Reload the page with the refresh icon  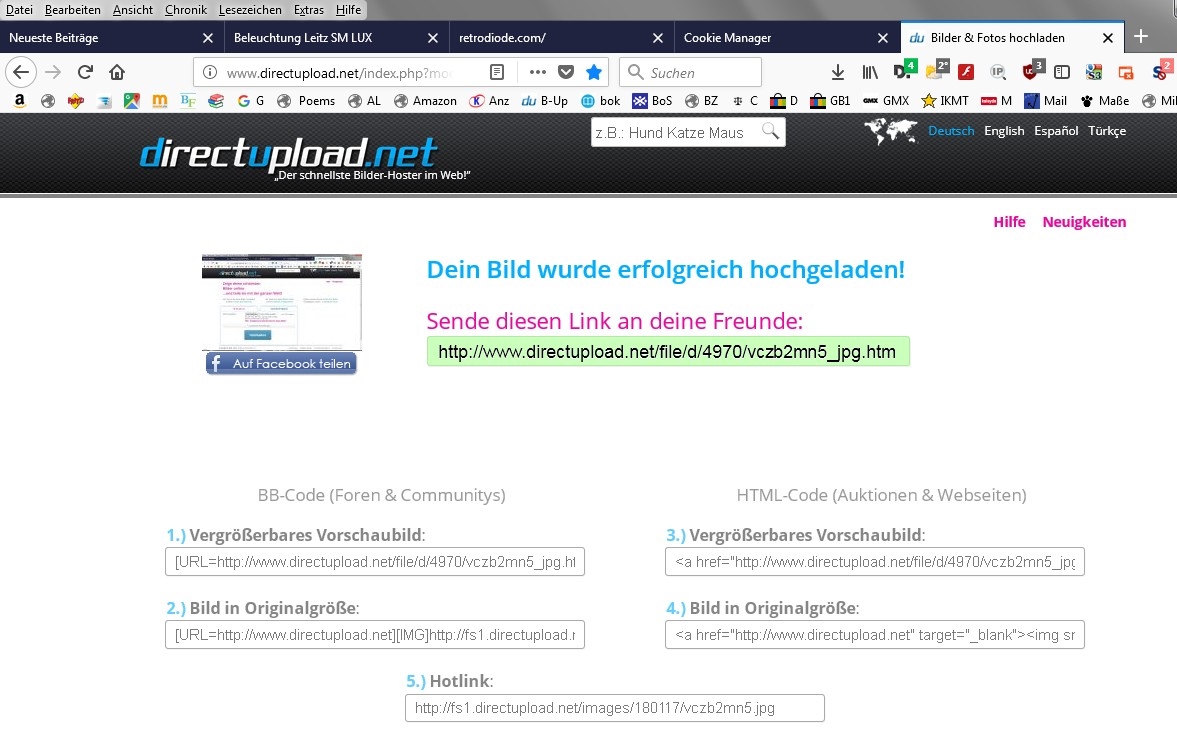click(85, 72)
